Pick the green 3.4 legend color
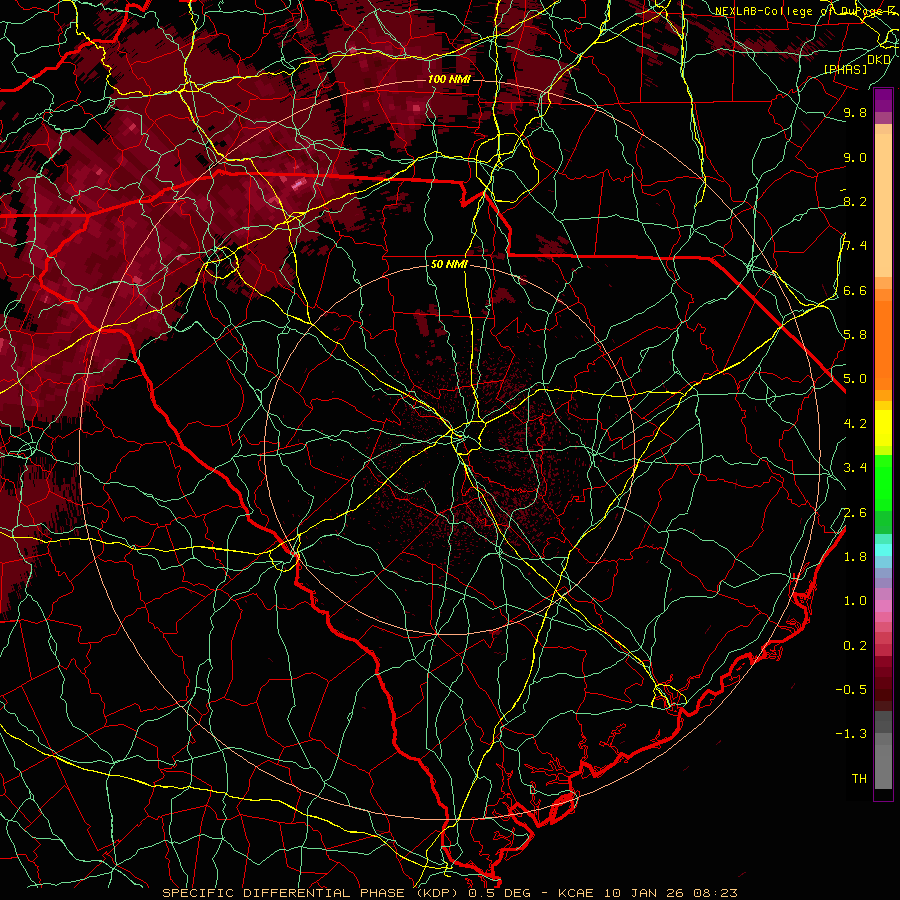Image resolution: width=900 pixels, height=900 pixels. (x=883, y=468)
